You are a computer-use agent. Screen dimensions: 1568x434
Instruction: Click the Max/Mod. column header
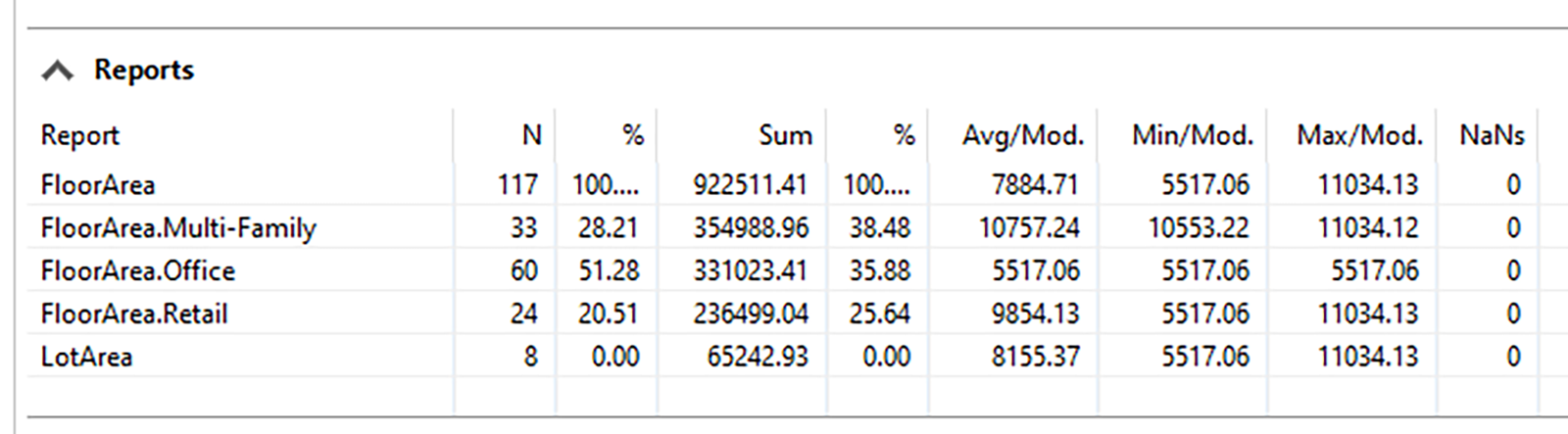pos(1359,135)
